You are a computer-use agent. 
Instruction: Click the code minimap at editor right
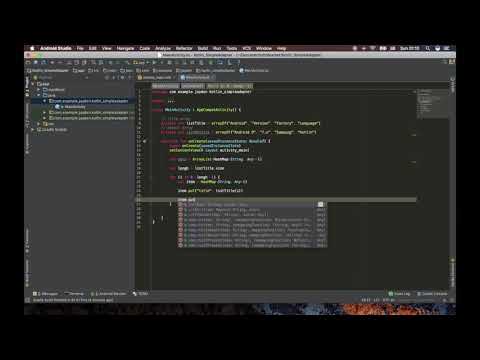(x=432, y=103)
